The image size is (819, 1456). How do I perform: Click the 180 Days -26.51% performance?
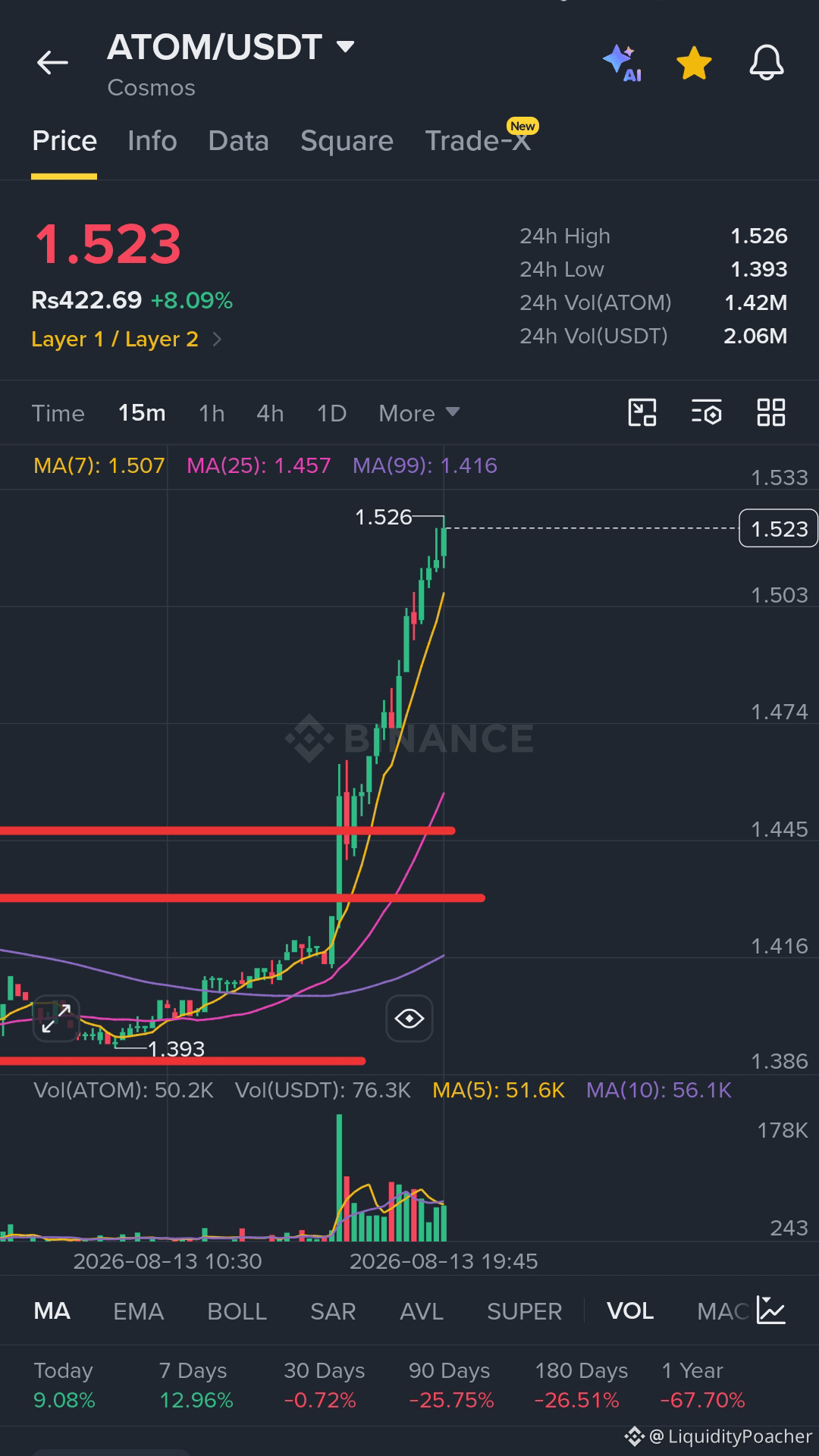(581, 1385)
